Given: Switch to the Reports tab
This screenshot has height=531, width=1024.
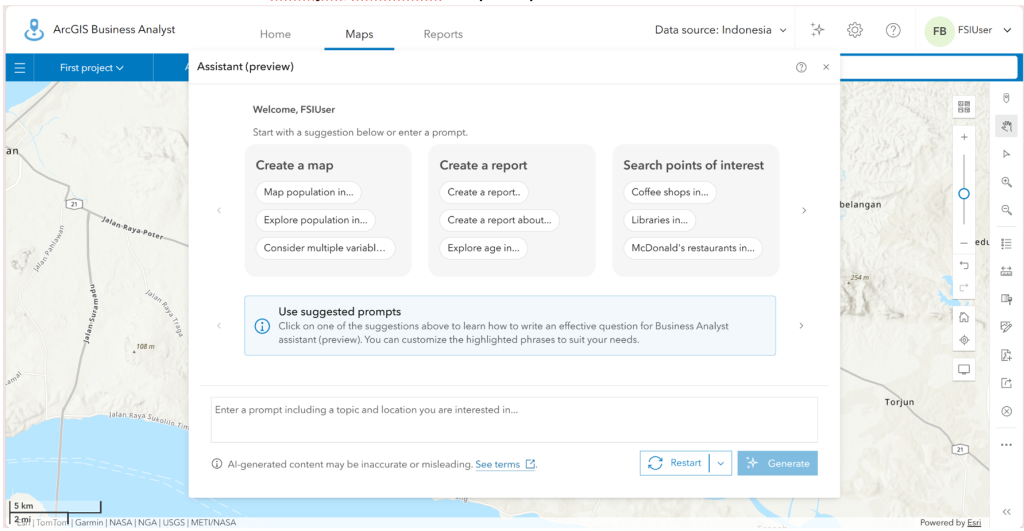Looking at the screenshot, I should click(443, 34).
